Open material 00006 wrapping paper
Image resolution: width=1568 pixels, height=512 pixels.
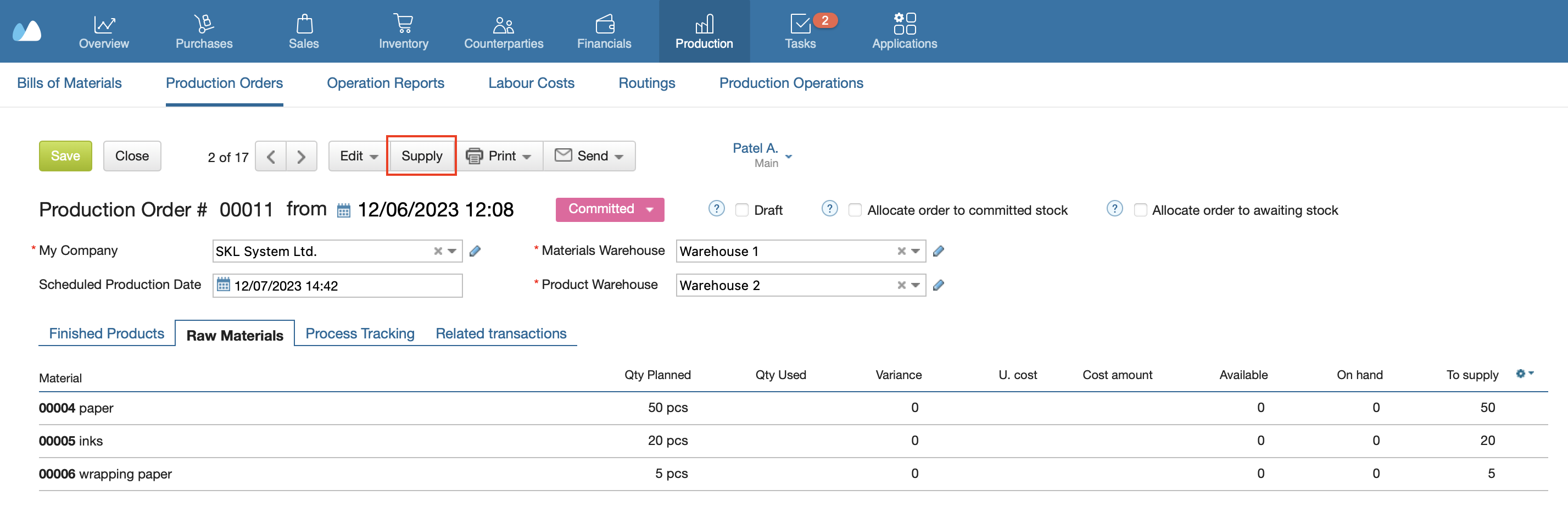pyautogui.click(x=105, y=474)
